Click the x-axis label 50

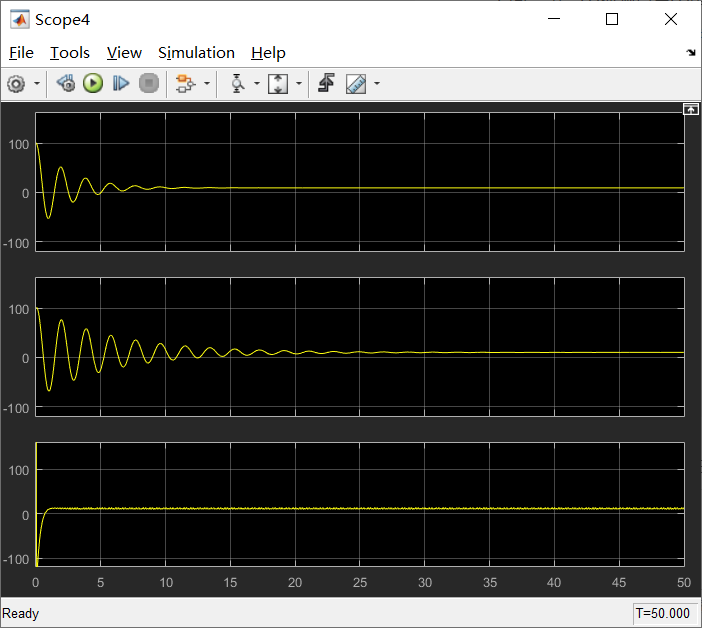pos(684,582)
